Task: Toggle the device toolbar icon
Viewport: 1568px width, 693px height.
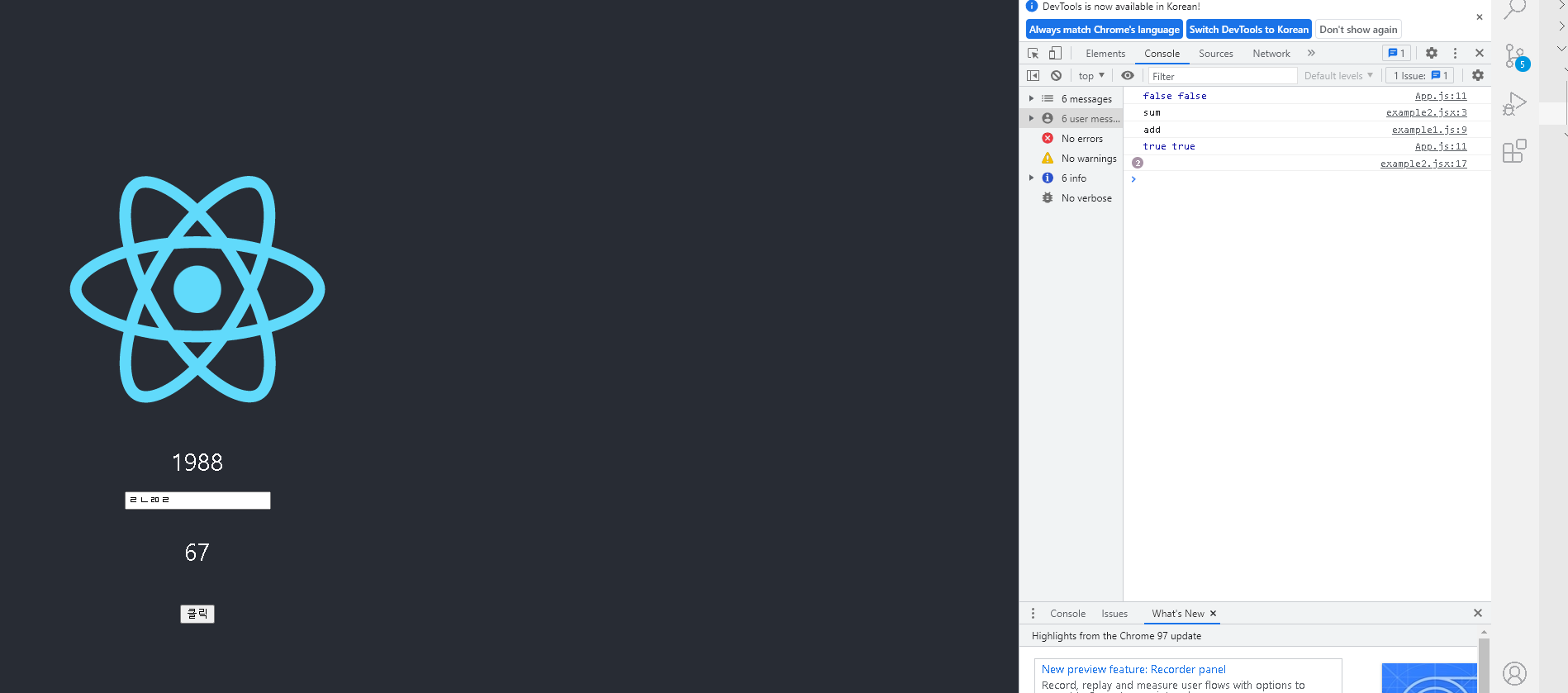Action: click(1055, 53)
